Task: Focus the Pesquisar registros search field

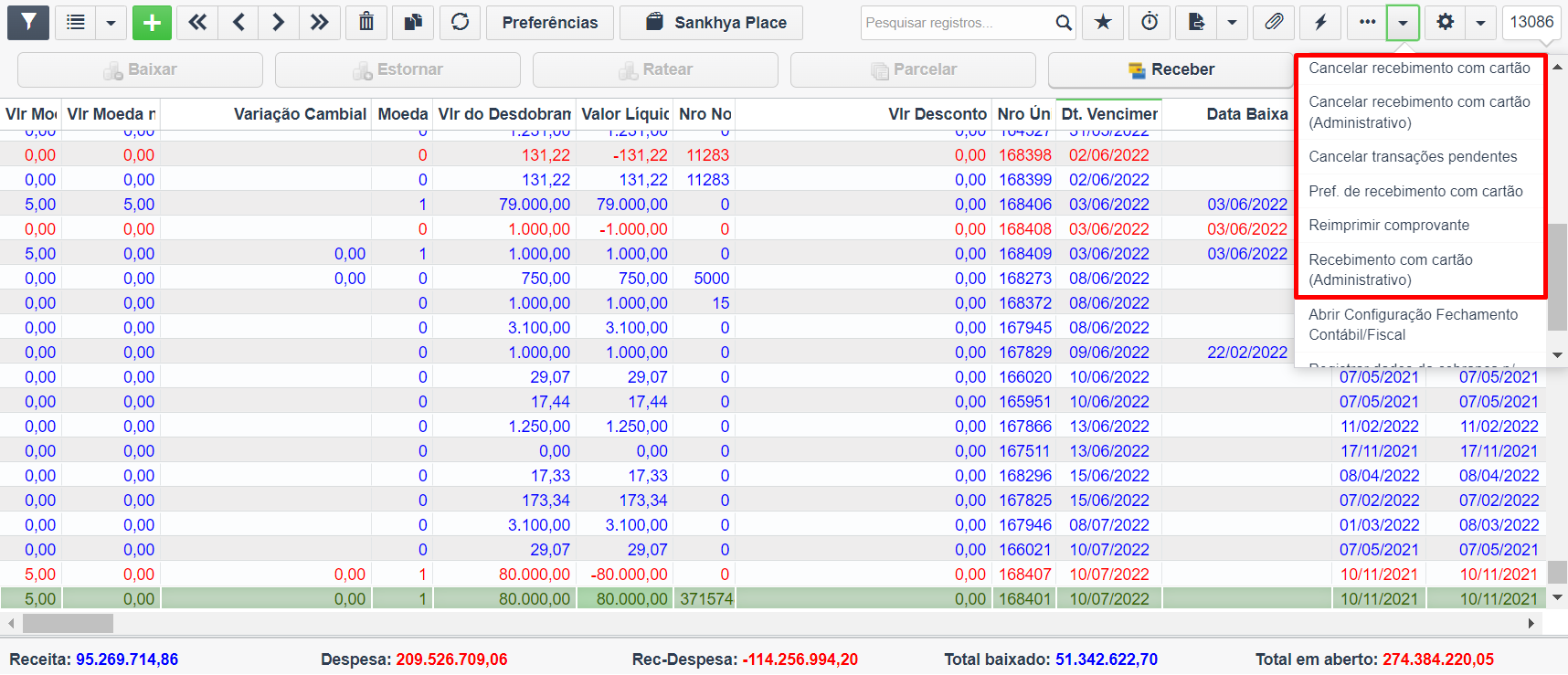Action: pos(957,23)
